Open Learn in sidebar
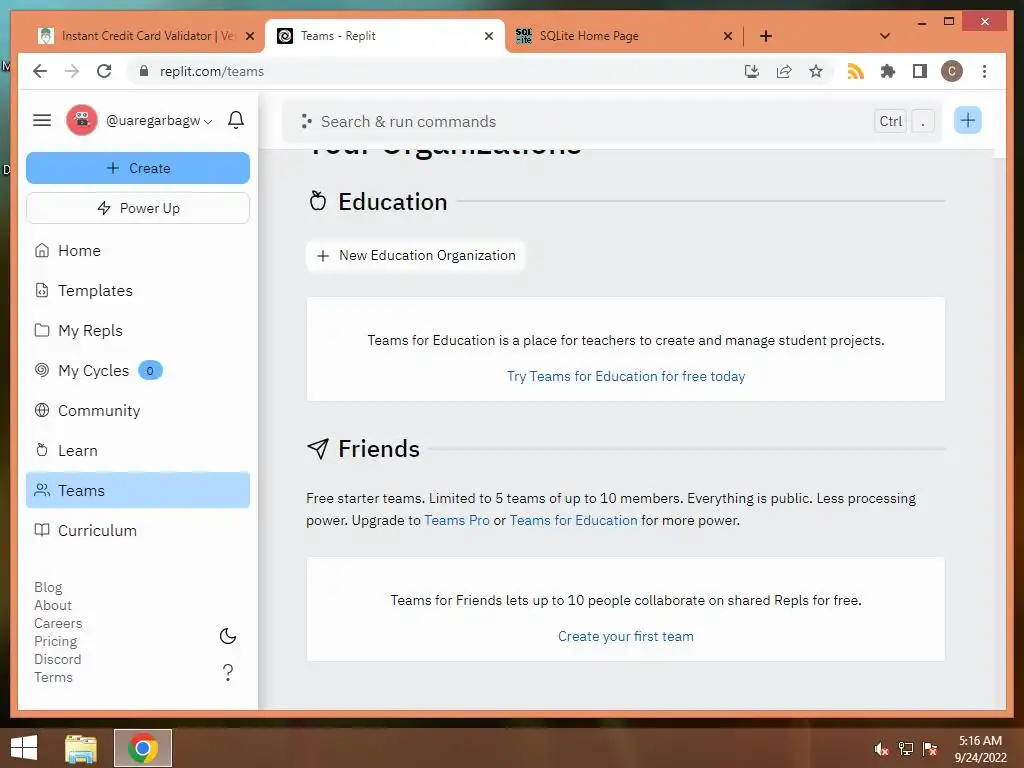 [x=138, y=451]
